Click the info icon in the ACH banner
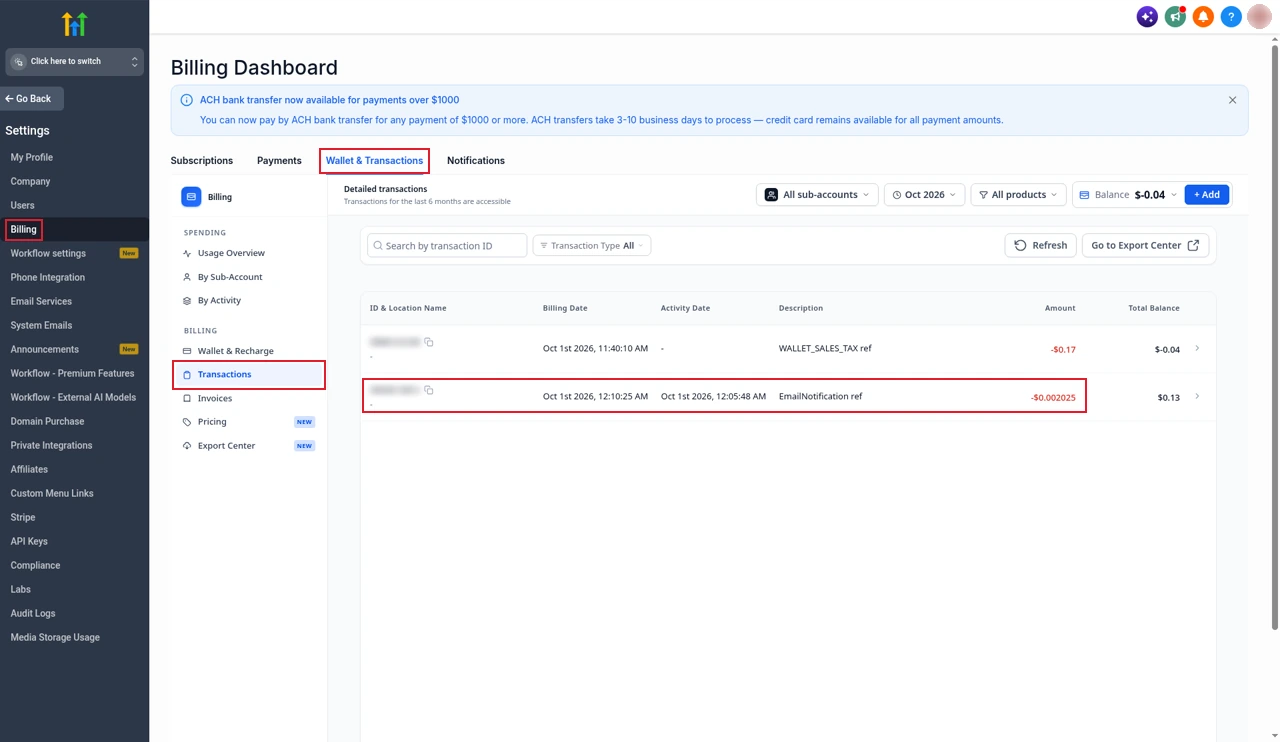Image resolution: width=1280 pixels, height=742 pixels. (186, 100)
